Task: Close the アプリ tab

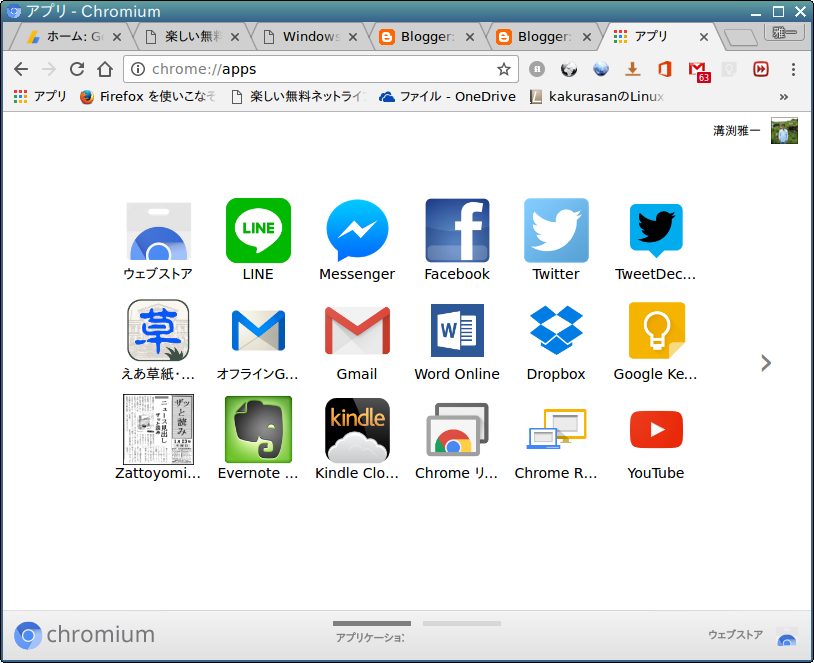Action: [x=704, y=37]
